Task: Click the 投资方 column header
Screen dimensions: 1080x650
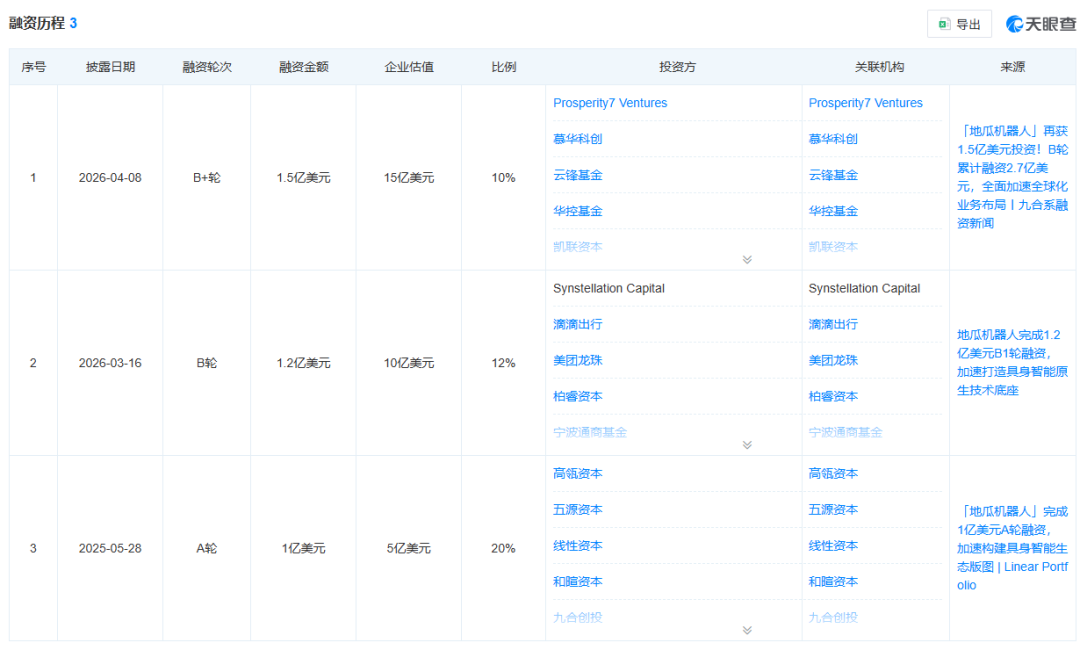Action: click(x=677, y=67)
